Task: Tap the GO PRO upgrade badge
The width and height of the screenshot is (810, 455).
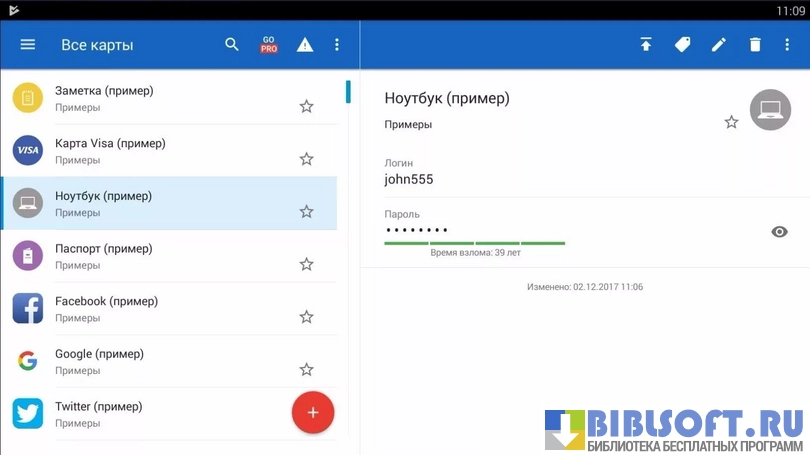Action: [269, 45]
